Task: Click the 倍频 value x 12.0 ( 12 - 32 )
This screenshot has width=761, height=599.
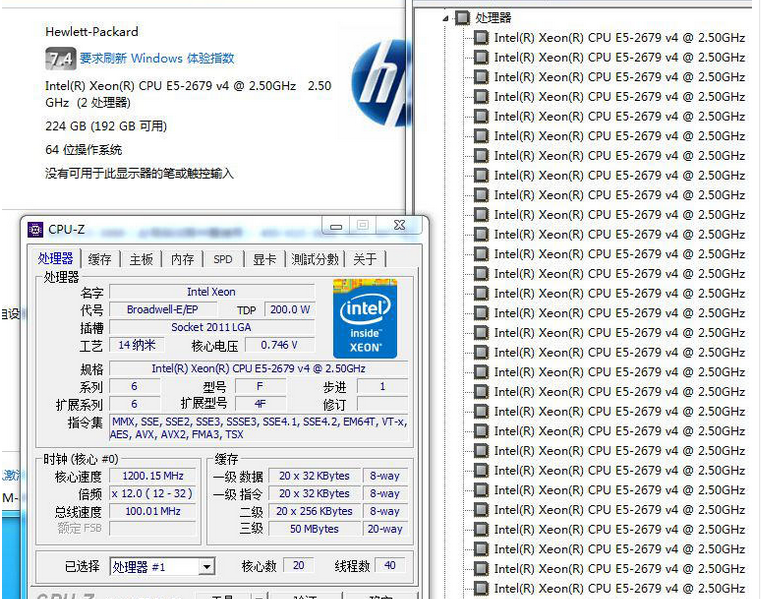Action: 153,493
